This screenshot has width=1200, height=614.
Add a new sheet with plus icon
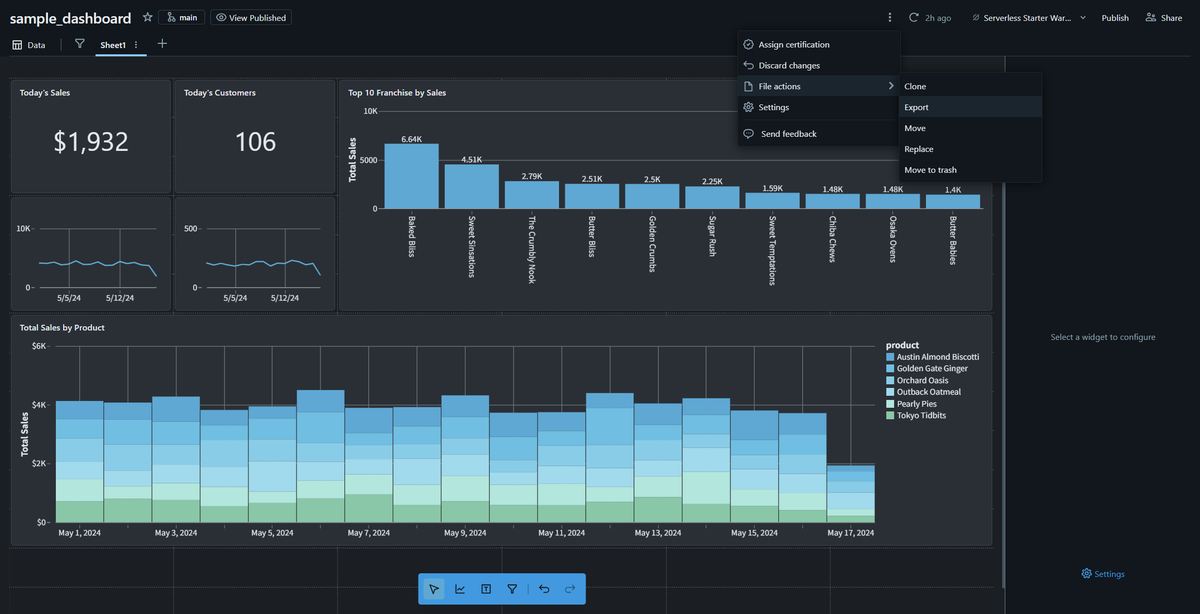pyautogui.click(x=162, y=44)
